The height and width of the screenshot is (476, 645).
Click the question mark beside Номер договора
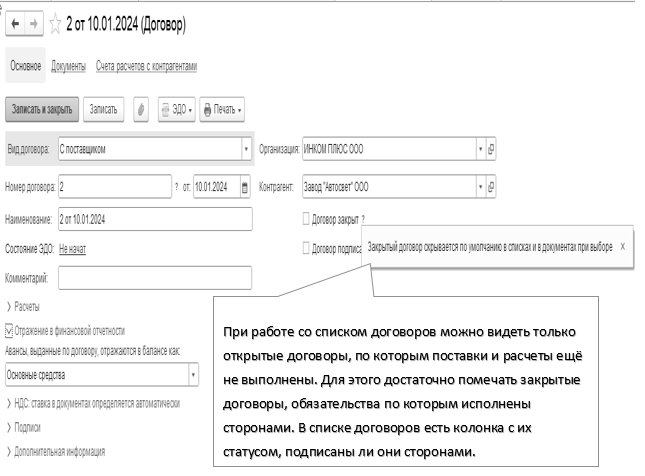[176, 187]
